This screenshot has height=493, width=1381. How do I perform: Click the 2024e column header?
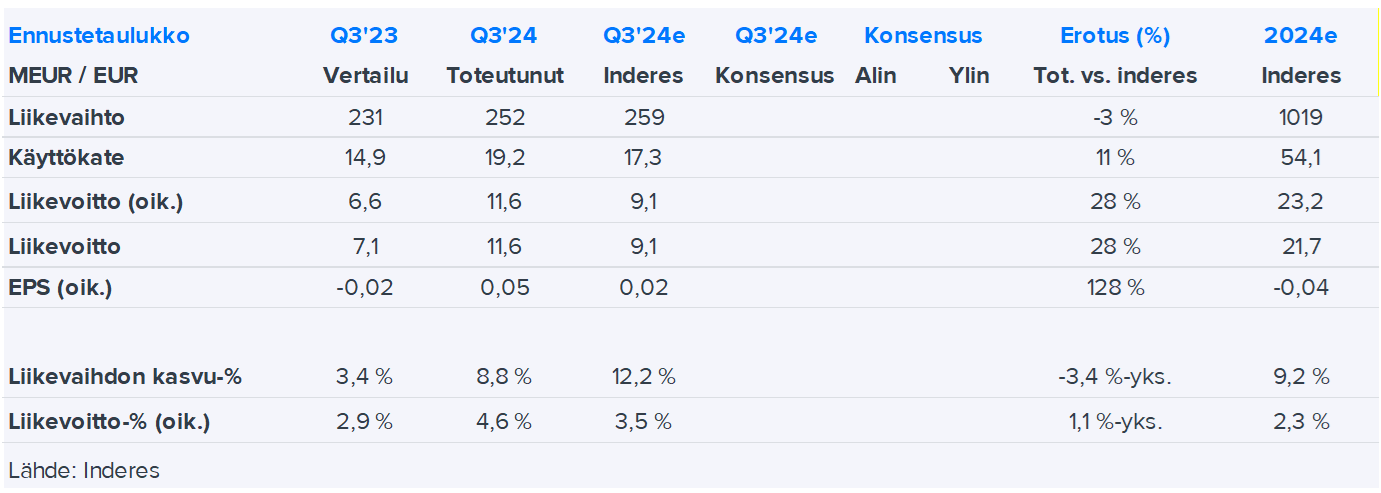1301,36
